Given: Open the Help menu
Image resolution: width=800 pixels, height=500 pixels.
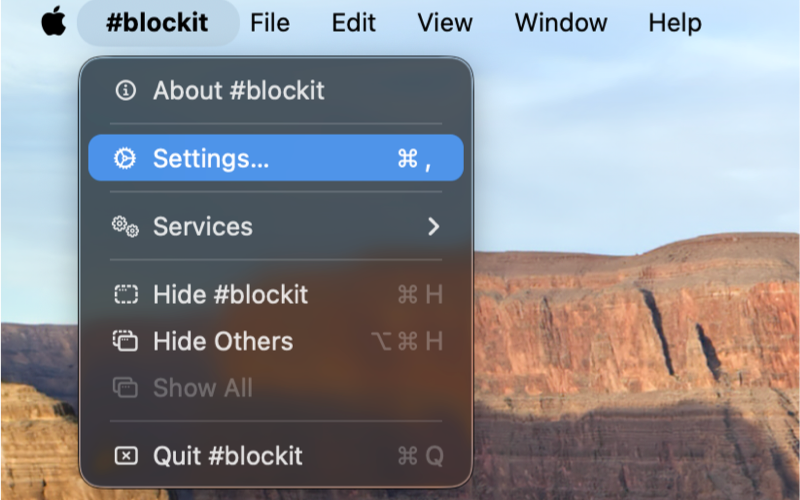Looking at the screenshot, I should point(675,23).
